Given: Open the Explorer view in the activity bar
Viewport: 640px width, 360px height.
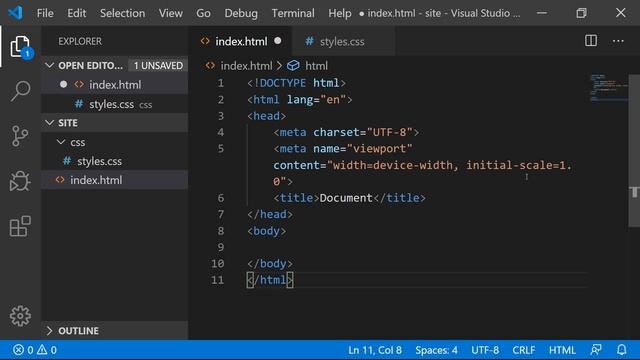Looking at the screenshot, I should pos(20,47).
